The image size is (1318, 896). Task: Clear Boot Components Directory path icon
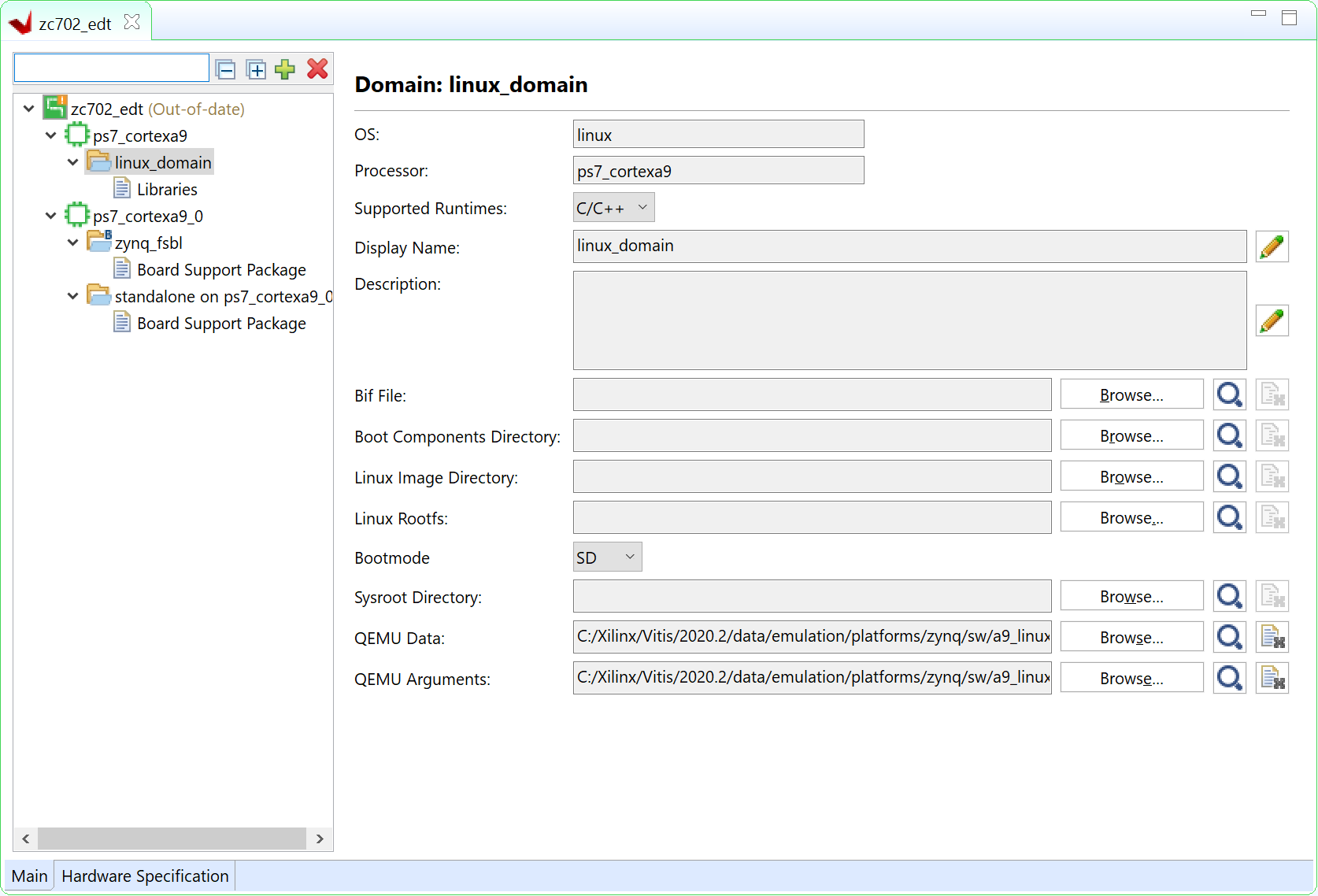(x=1272, y=435)
